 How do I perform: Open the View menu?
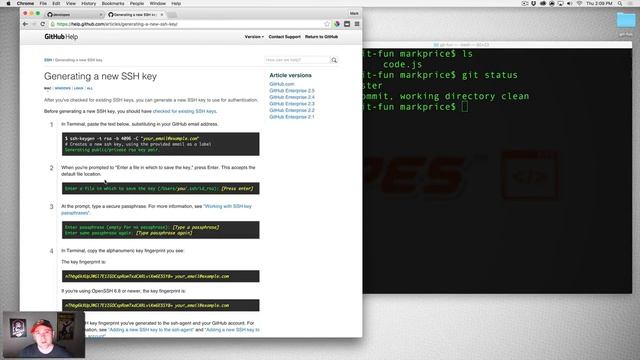[71, 3]
